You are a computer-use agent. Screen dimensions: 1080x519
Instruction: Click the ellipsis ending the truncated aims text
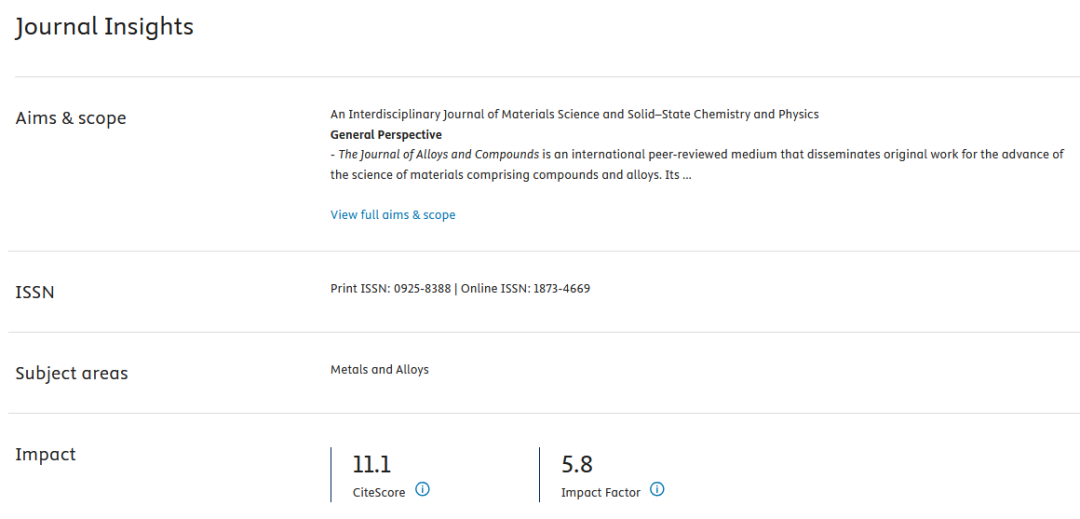[x=687, y=175]
